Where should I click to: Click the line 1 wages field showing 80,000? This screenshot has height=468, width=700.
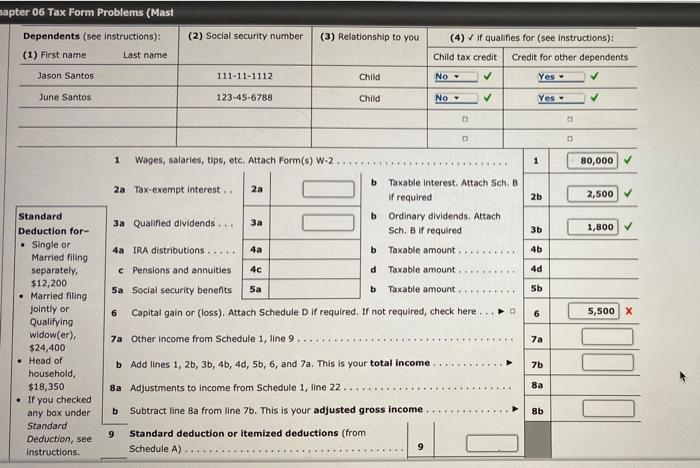[592, 161]
